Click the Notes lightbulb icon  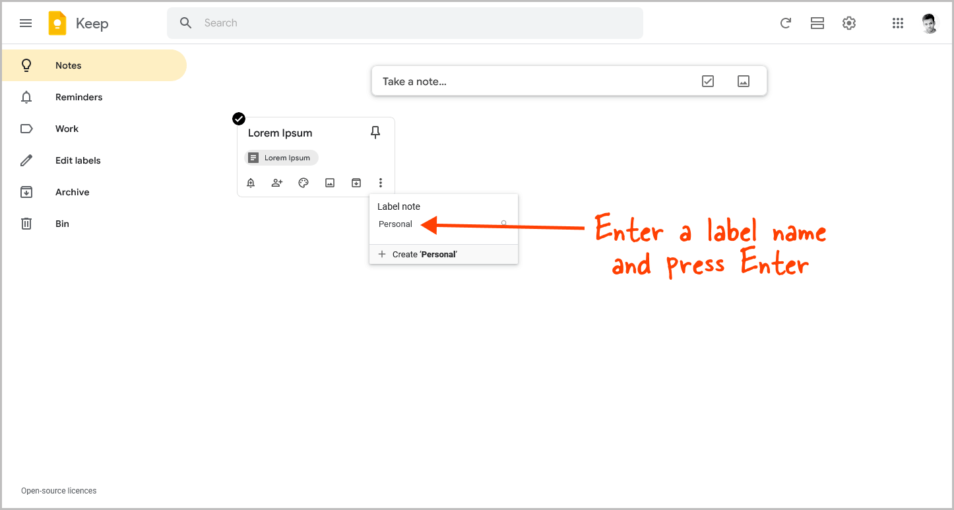(26, 65)
